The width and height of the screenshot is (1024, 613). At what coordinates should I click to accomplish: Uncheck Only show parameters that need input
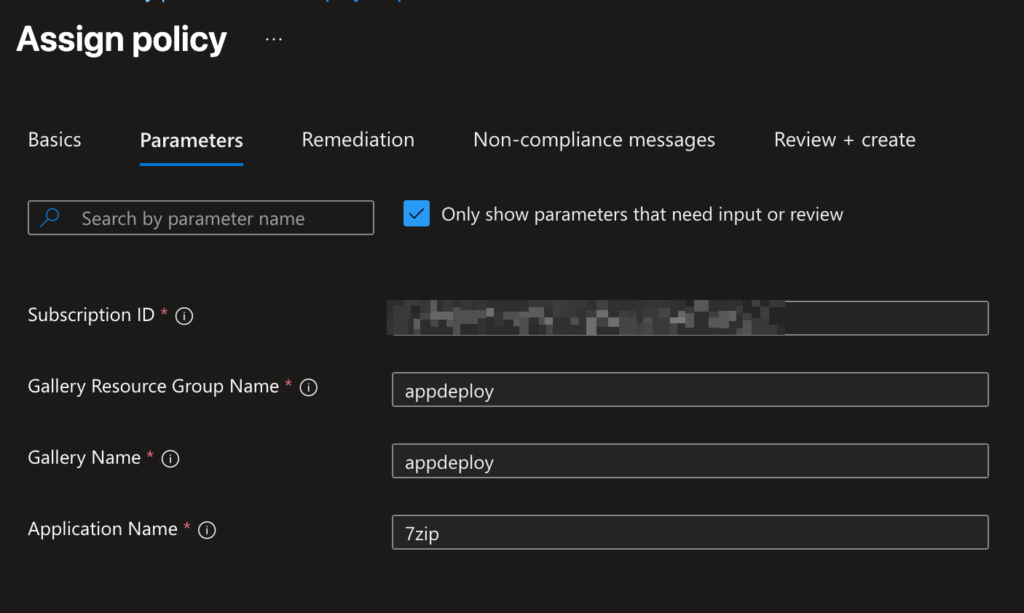(416, 214)
